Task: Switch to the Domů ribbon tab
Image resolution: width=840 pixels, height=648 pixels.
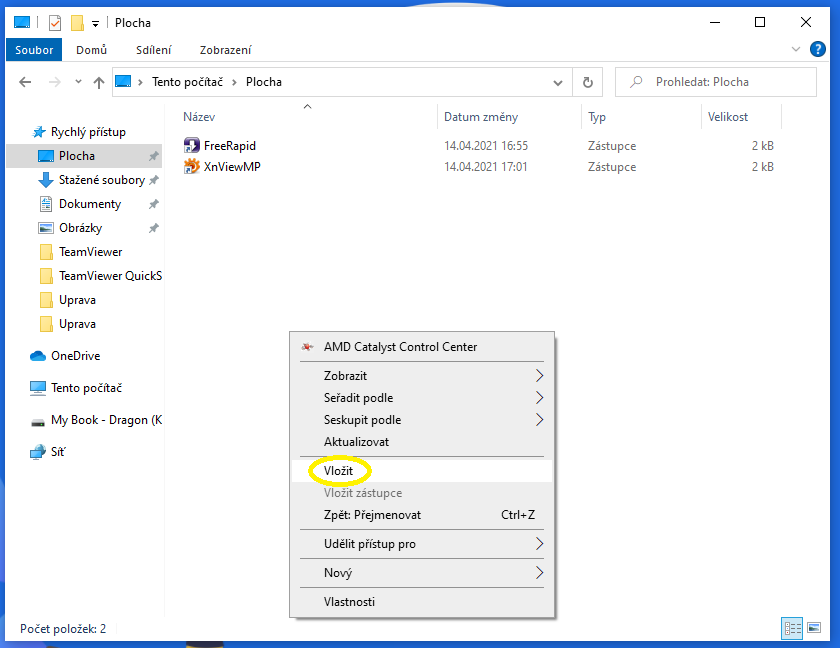Action: coord(92,50)
